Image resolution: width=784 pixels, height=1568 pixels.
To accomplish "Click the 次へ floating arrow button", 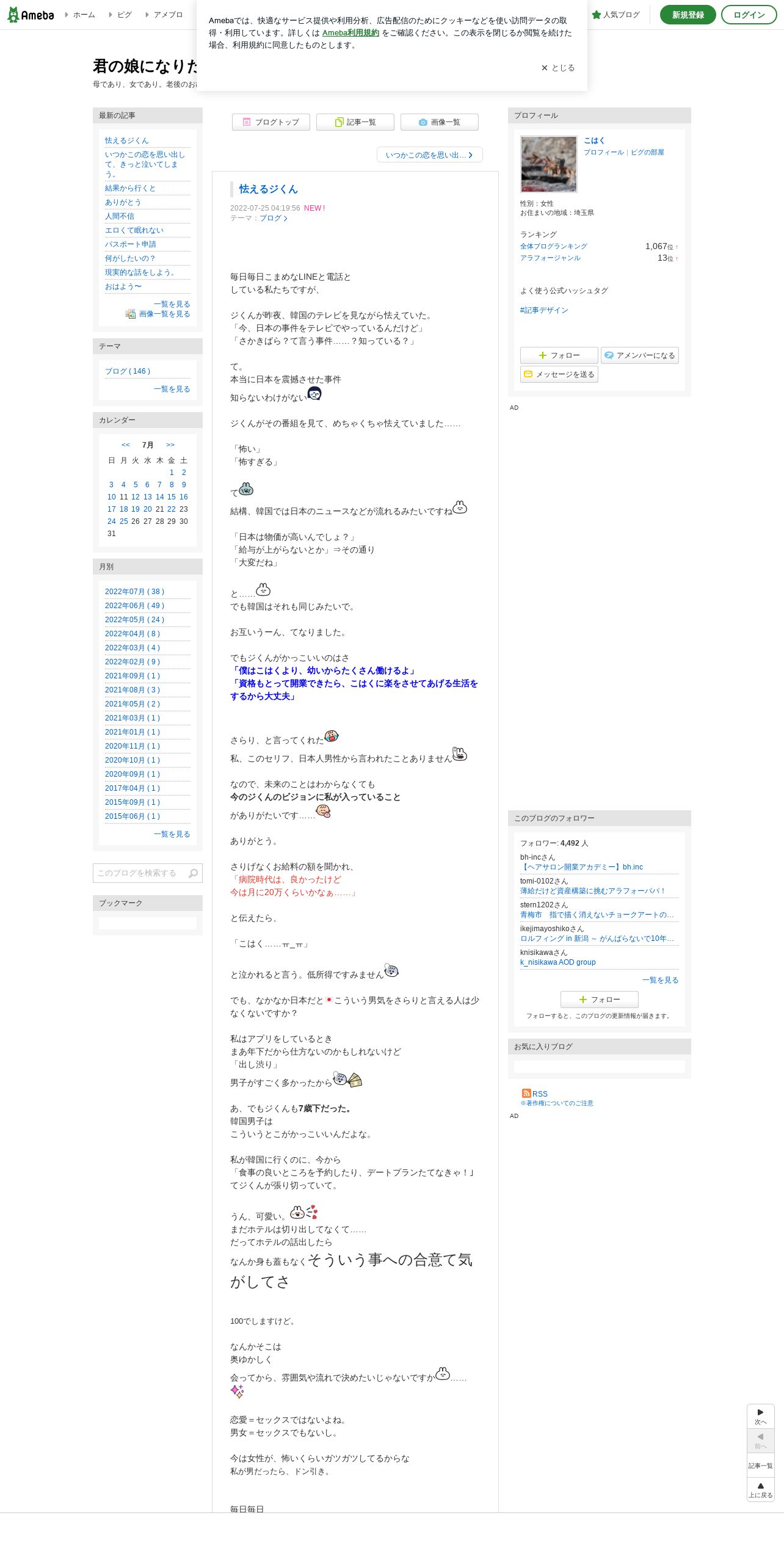I will (x=760, y=1417).
